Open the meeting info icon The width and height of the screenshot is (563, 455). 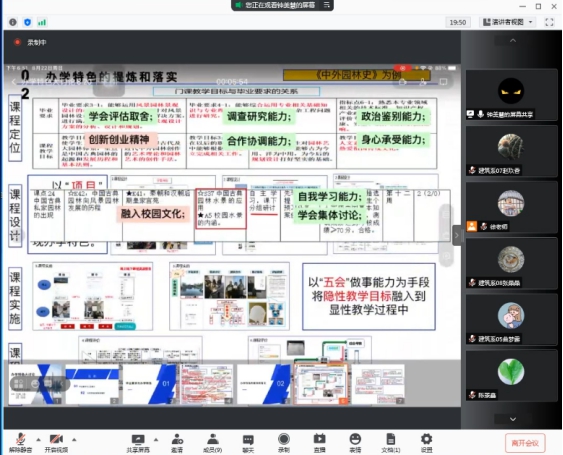tap(13, 22)
